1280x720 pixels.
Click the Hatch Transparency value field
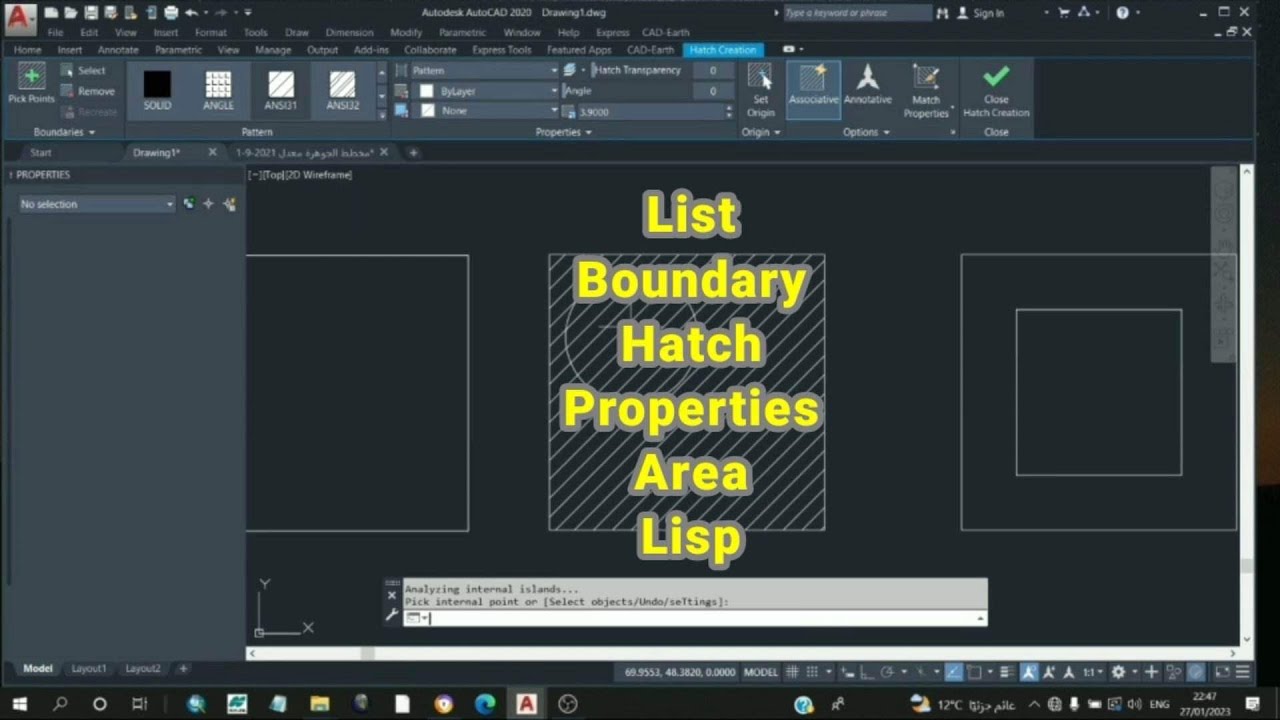pyautogui.click(x=713, y=71)
